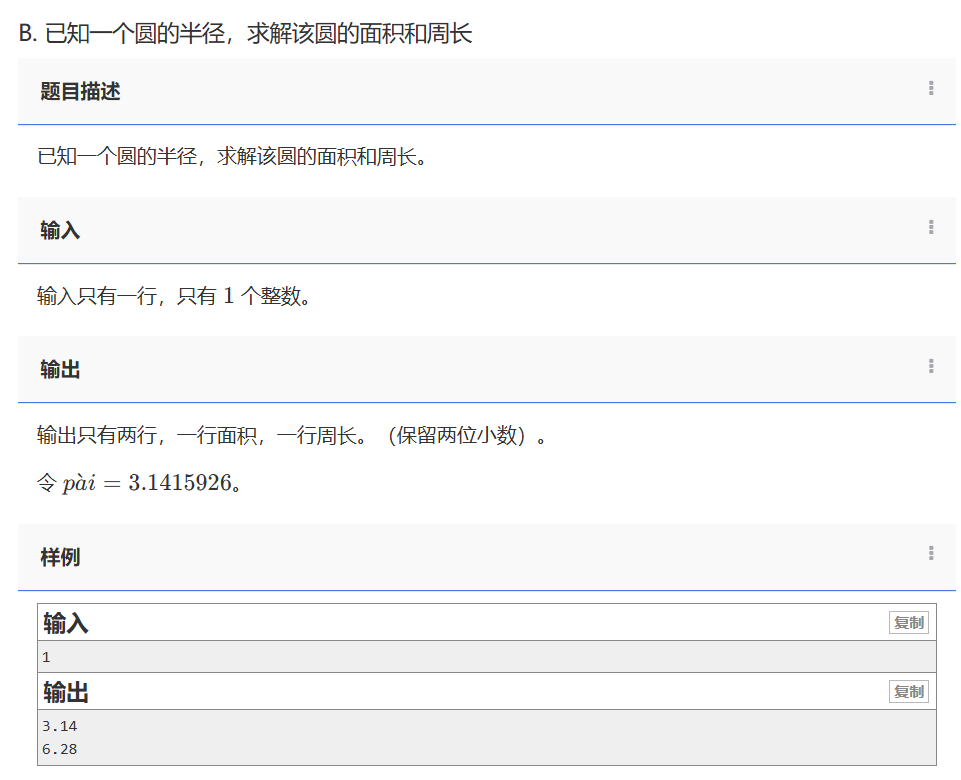Copy the sample output with 复制 button

[908, 691]
